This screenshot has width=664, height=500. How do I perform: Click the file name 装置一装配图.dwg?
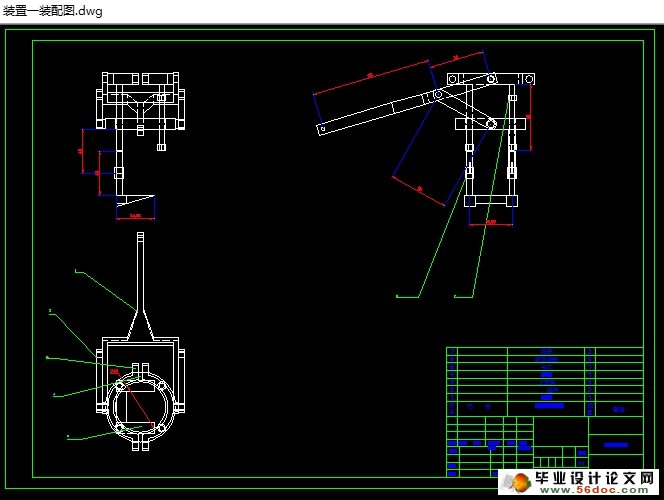53,10
